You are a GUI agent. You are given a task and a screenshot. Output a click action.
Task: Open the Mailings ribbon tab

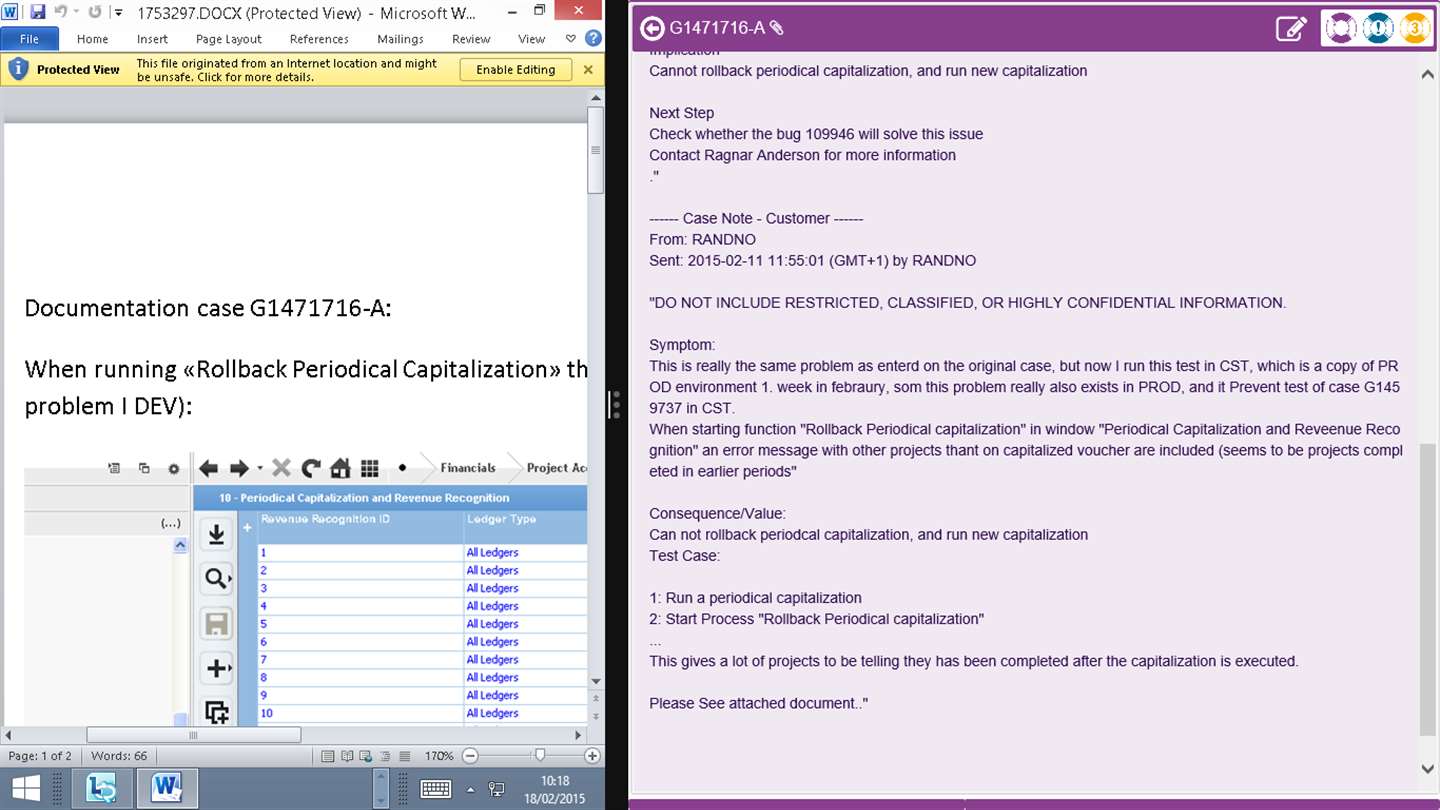pyautogui.click(x=400, y=39)
